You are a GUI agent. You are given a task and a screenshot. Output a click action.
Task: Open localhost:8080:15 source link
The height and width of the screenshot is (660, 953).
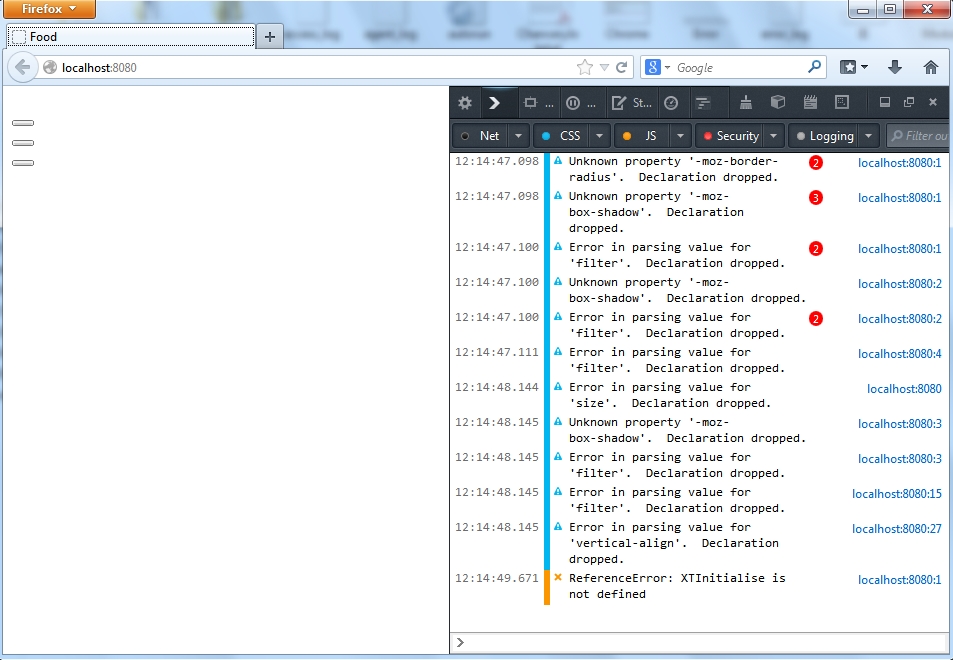[896, 493]
